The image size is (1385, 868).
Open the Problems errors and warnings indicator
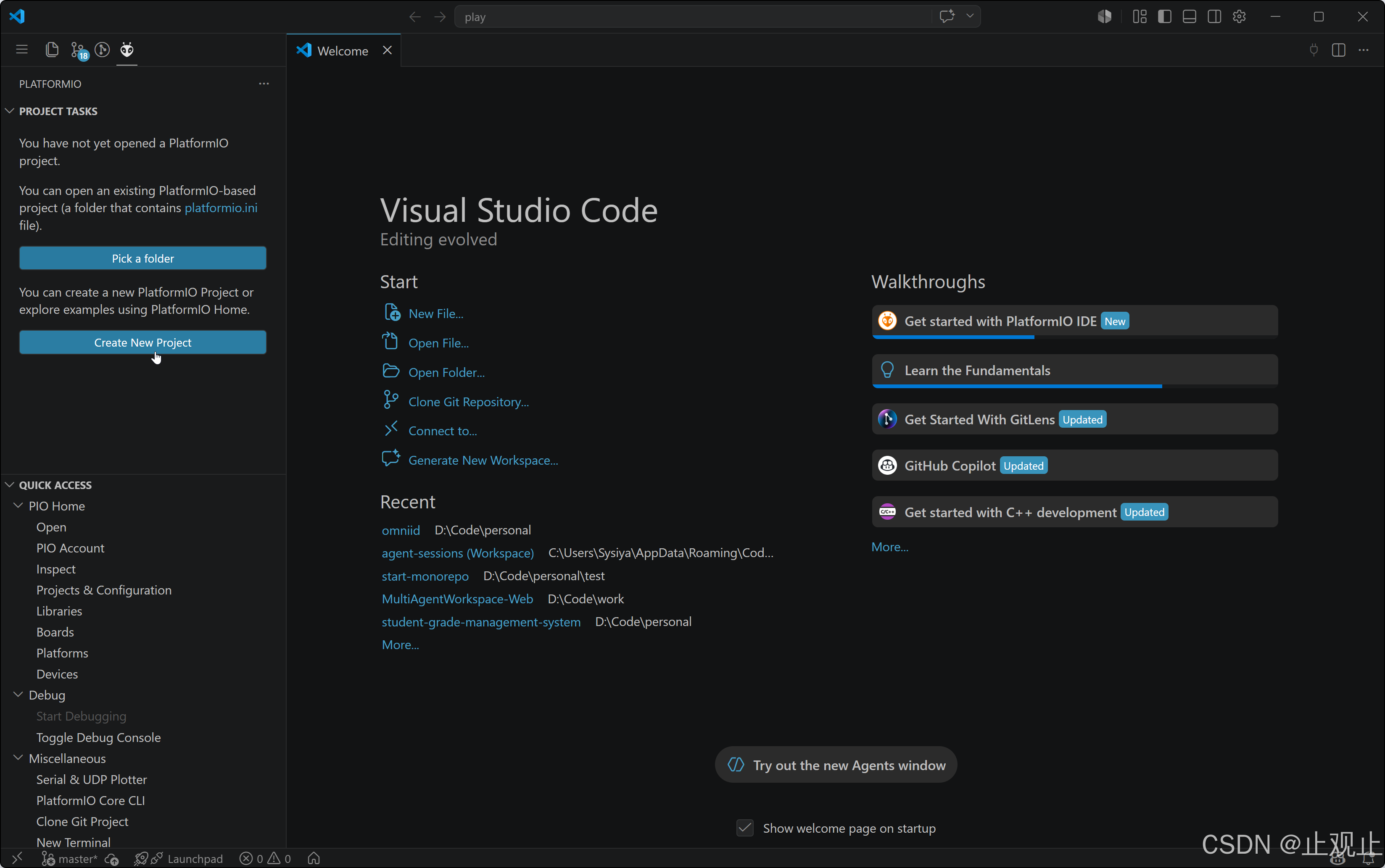265,859
